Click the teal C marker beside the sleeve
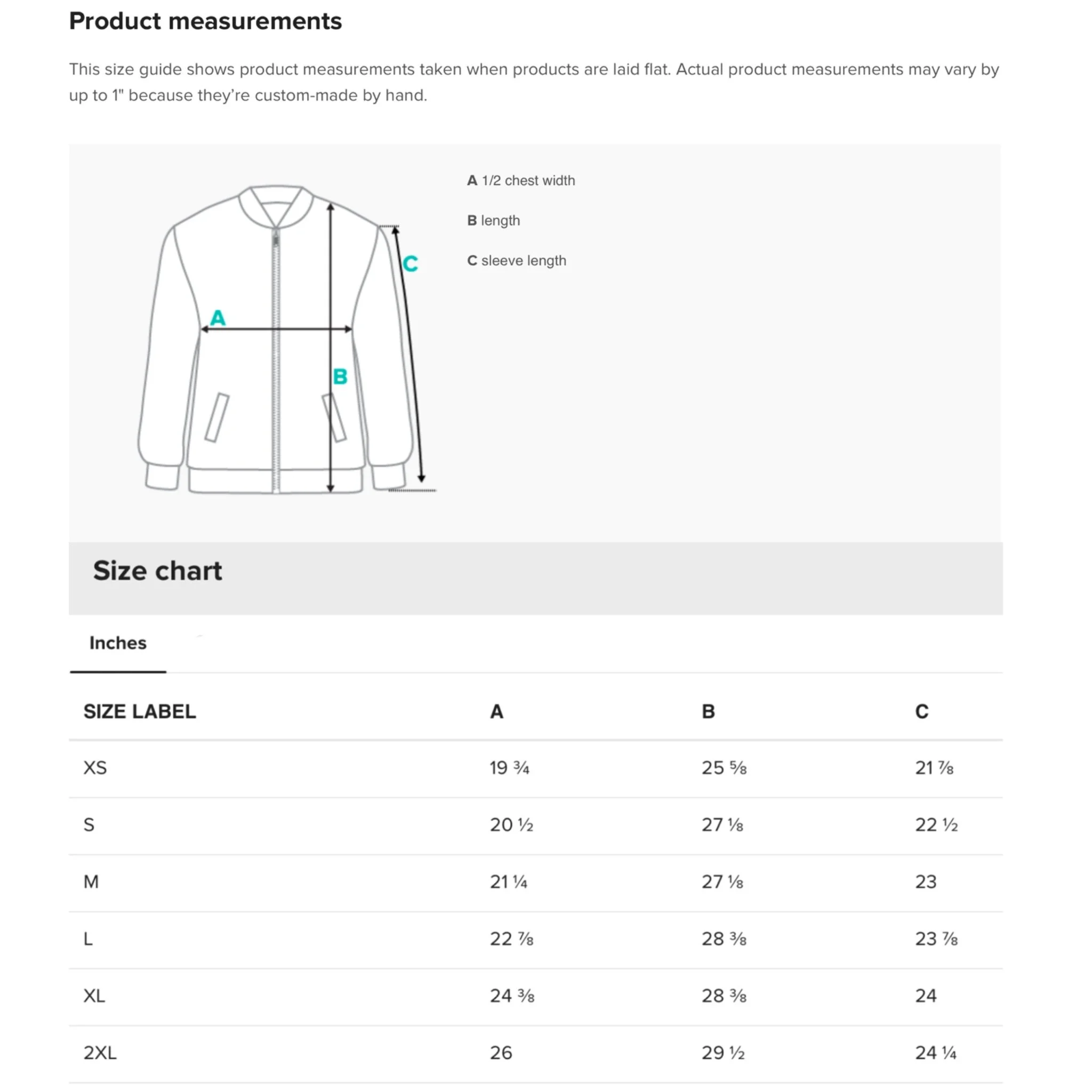This screenshot has width=1092, height=1092. pyautogui.click(x=411, y=263)
